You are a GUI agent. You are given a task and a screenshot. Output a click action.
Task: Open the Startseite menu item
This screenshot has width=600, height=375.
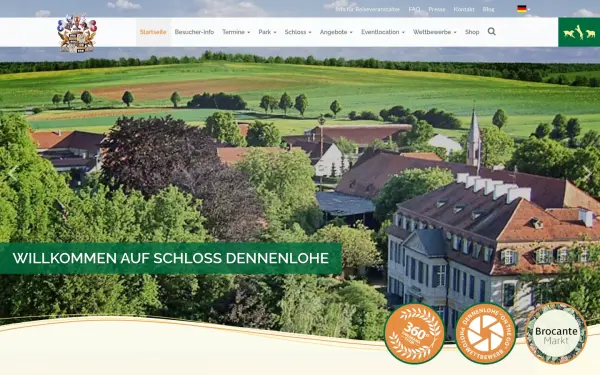pyautogui.click(x=153, y=32)
